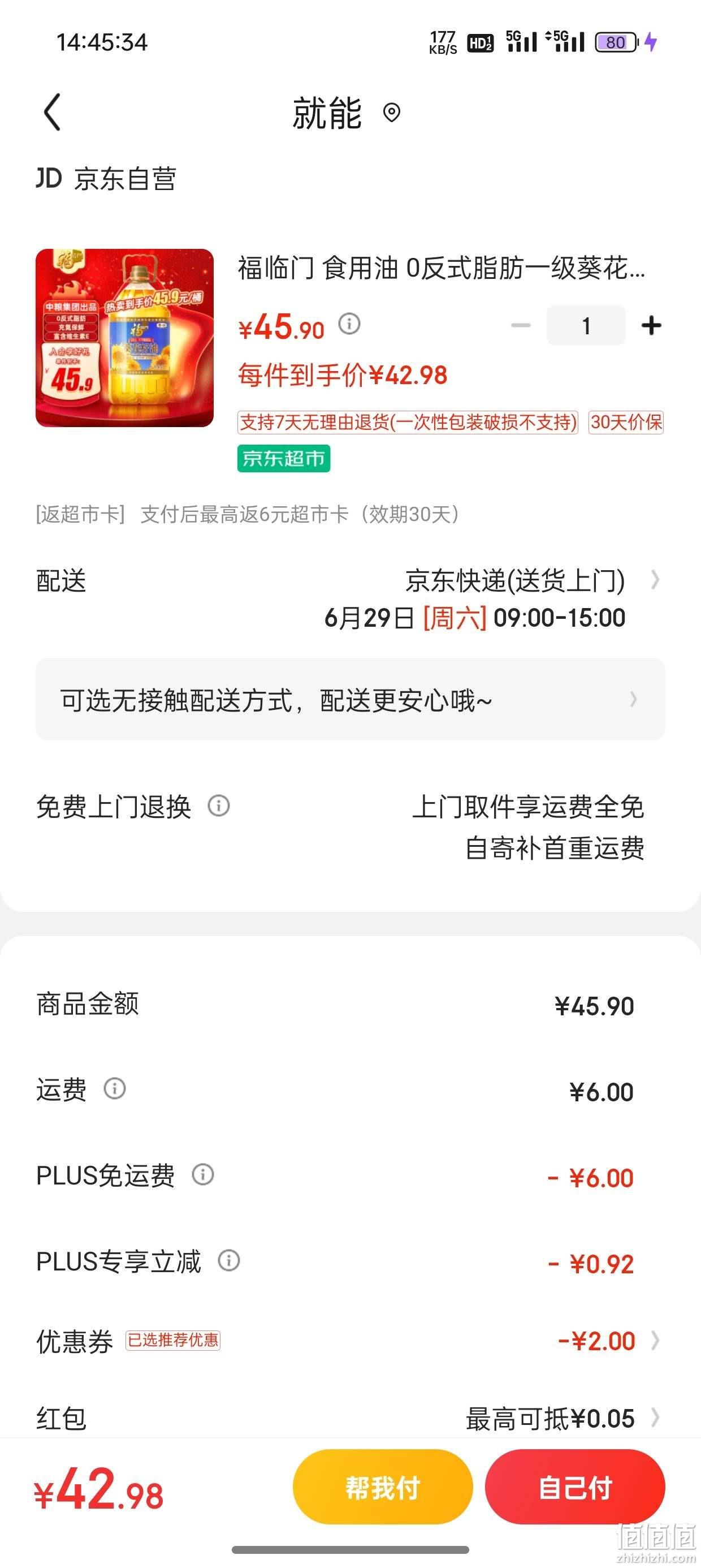Tap the back arrow icon
701x1568 pixels.
click(53, 112)
